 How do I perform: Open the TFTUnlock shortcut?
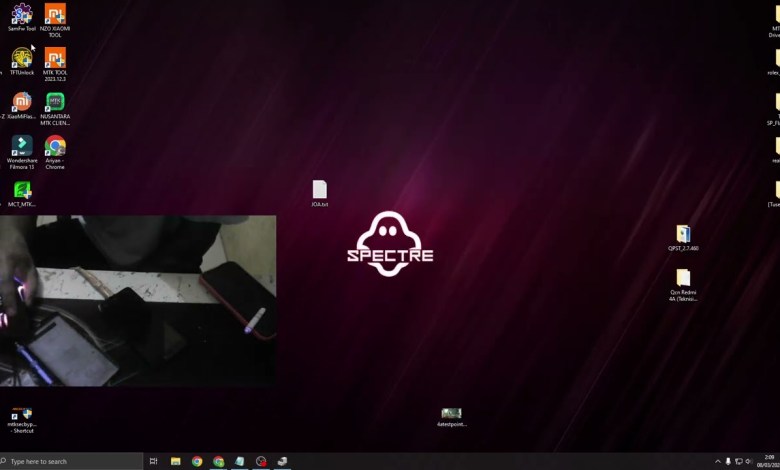pyautogui.click(x=22, y=58)
